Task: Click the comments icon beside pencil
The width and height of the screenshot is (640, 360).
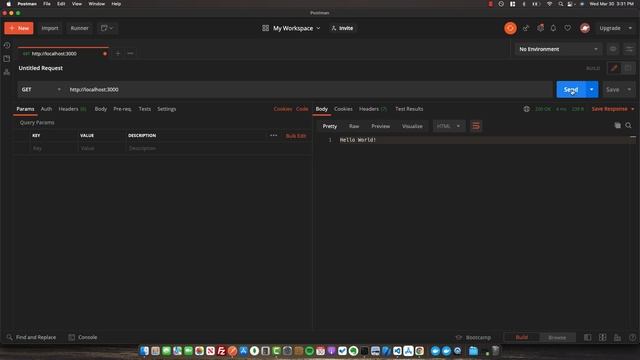Action: pos(628,68)
